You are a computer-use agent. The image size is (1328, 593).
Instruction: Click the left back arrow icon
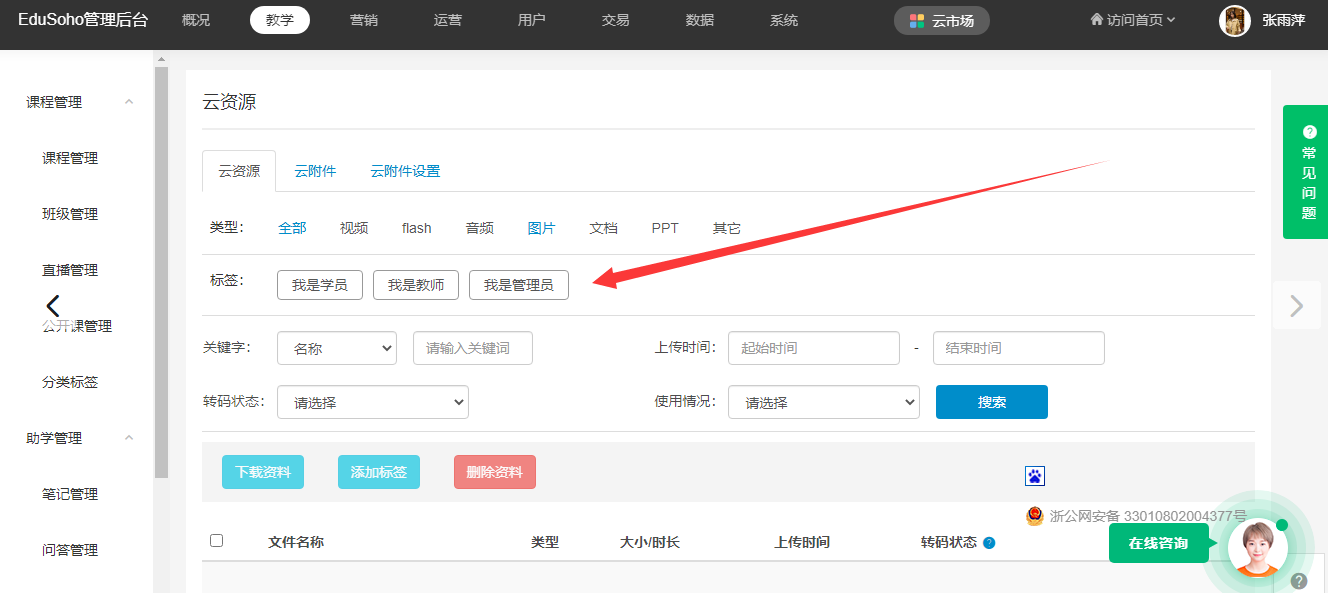(53, 306)
